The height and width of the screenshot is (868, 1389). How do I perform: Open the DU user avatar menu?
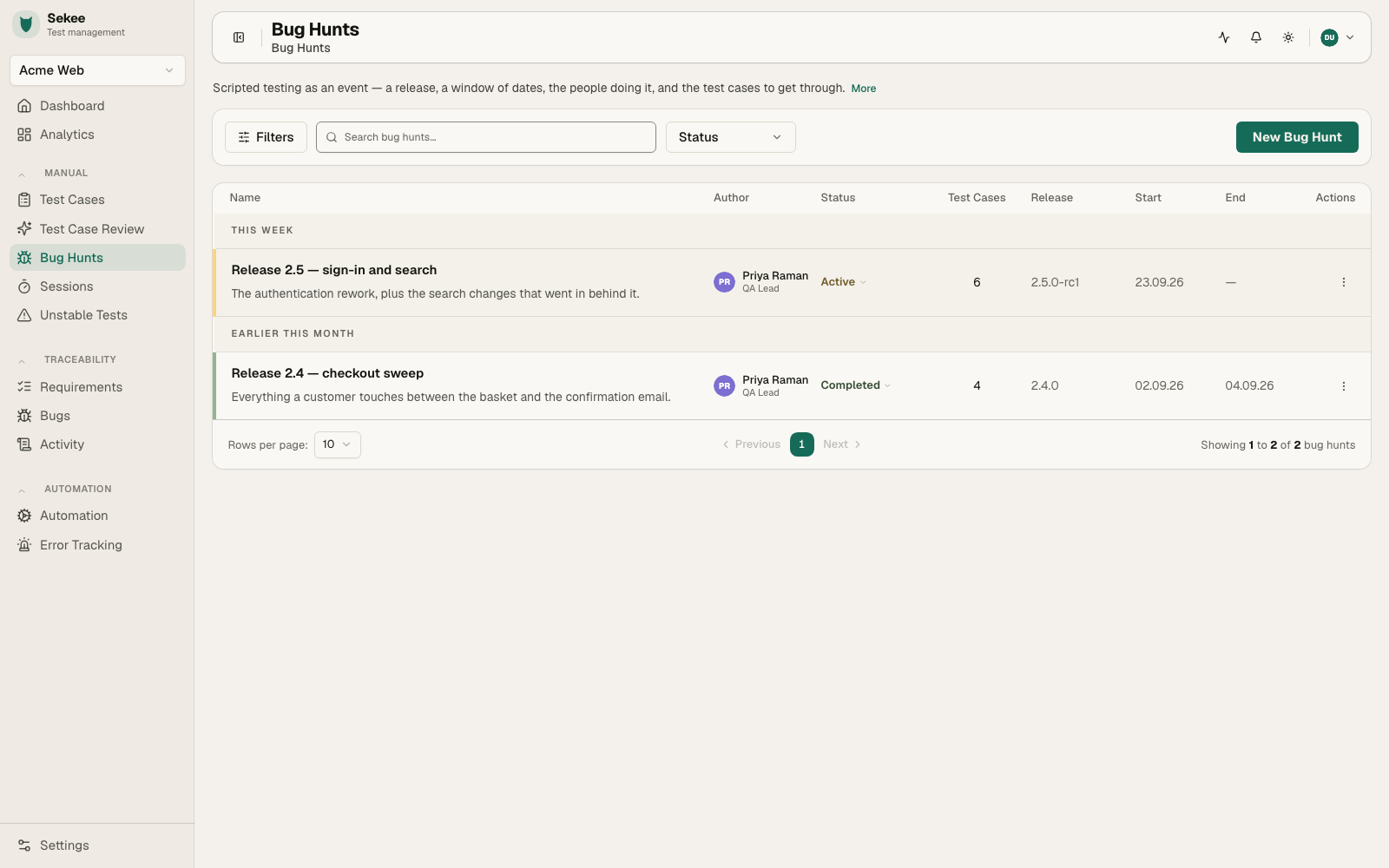tap(1337, 37)
